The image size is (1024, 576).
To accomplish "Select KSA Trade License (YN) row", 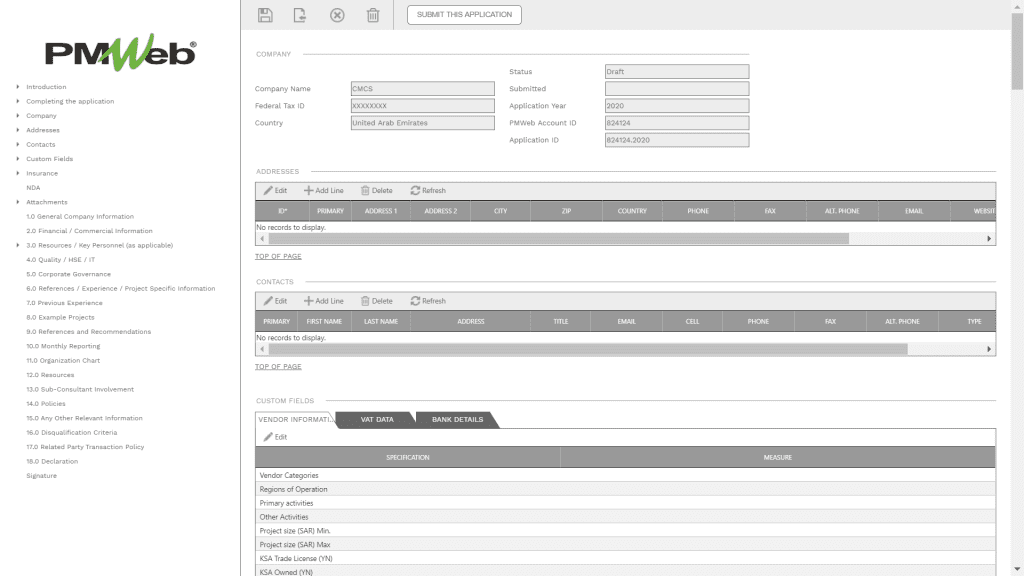I will pos(625,558).
